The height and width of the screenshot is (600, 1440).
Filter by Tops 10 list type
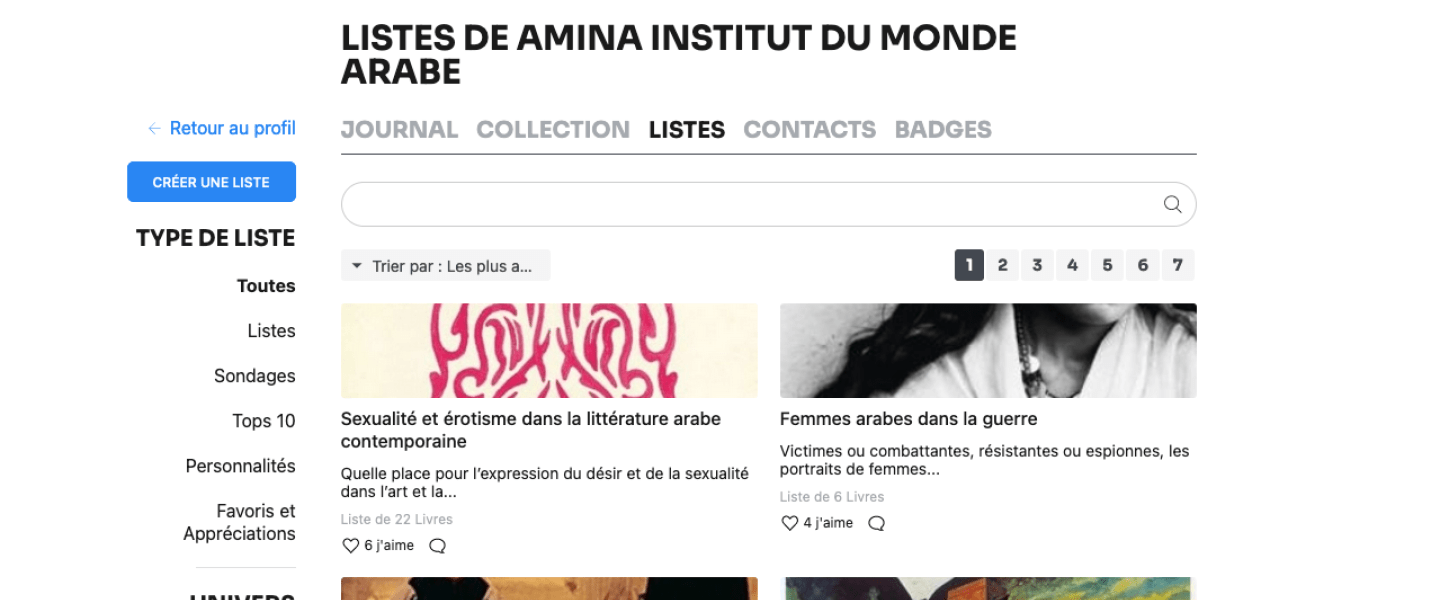click(264, 421)
